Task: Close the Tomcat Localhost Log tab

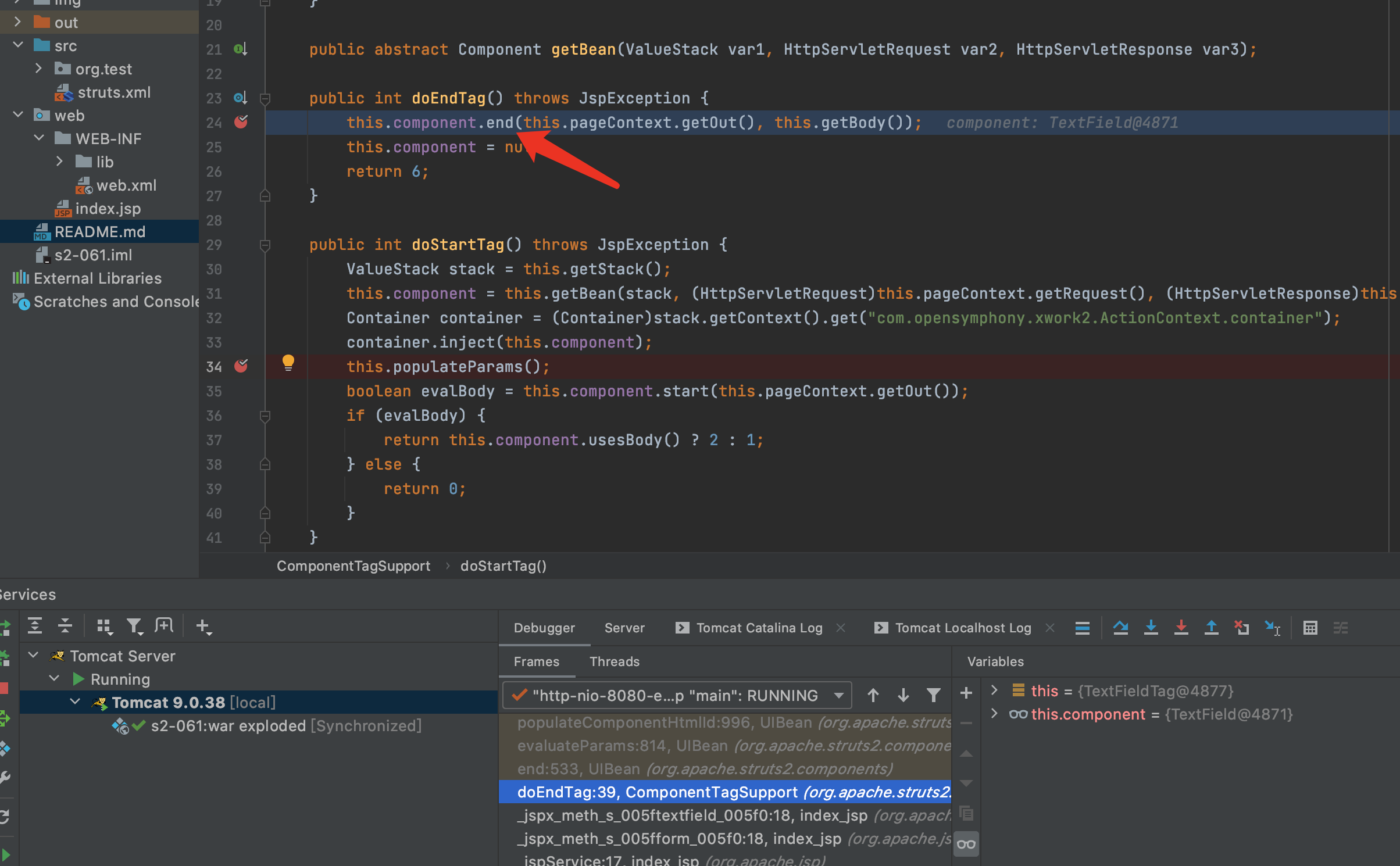Action: click(x=1050, y=628)
